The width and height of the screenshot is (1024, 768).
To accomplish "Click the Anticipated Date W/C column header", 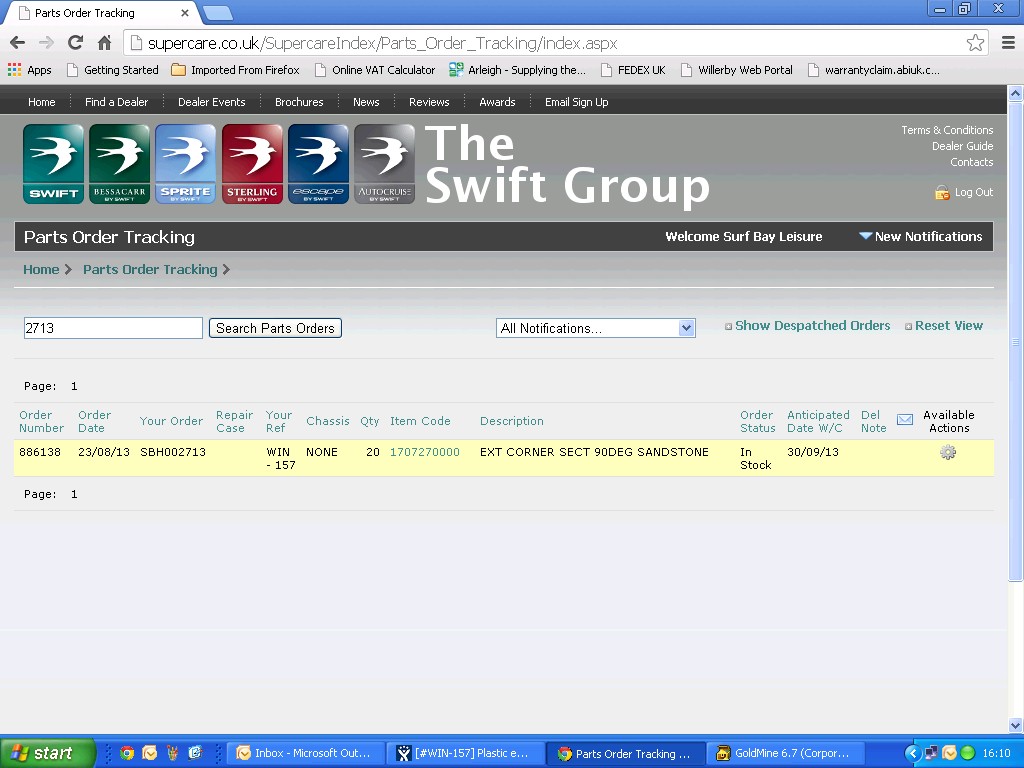I will point(818,421).
